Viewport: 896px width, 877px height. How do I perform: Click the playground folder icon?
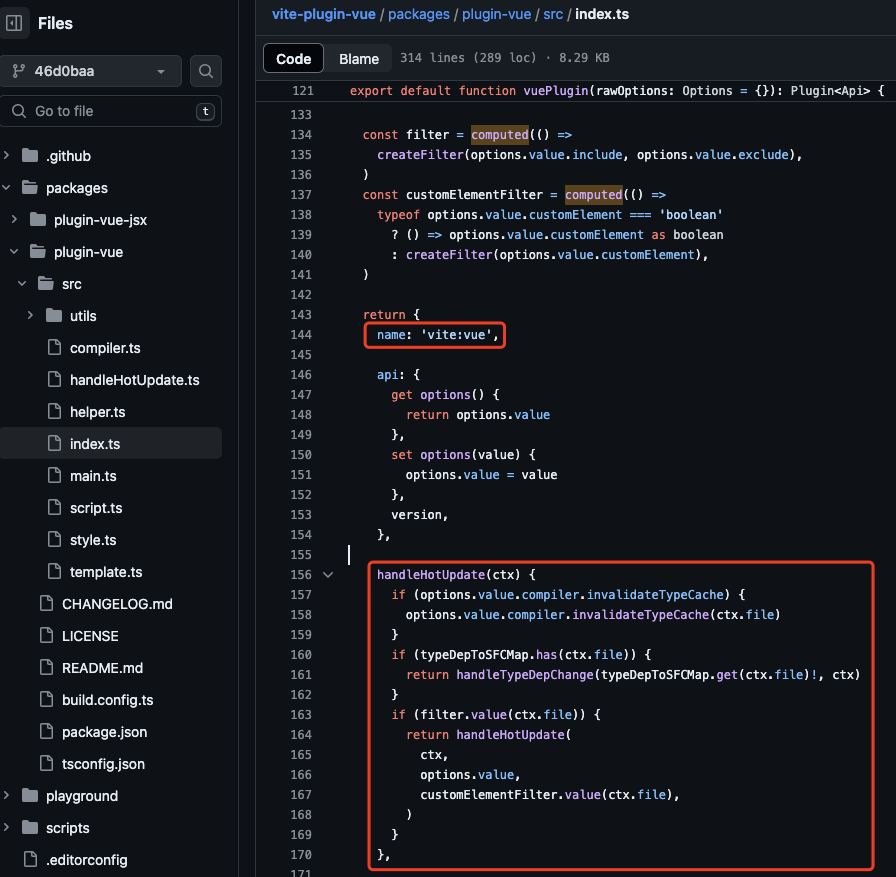[30, 795]
